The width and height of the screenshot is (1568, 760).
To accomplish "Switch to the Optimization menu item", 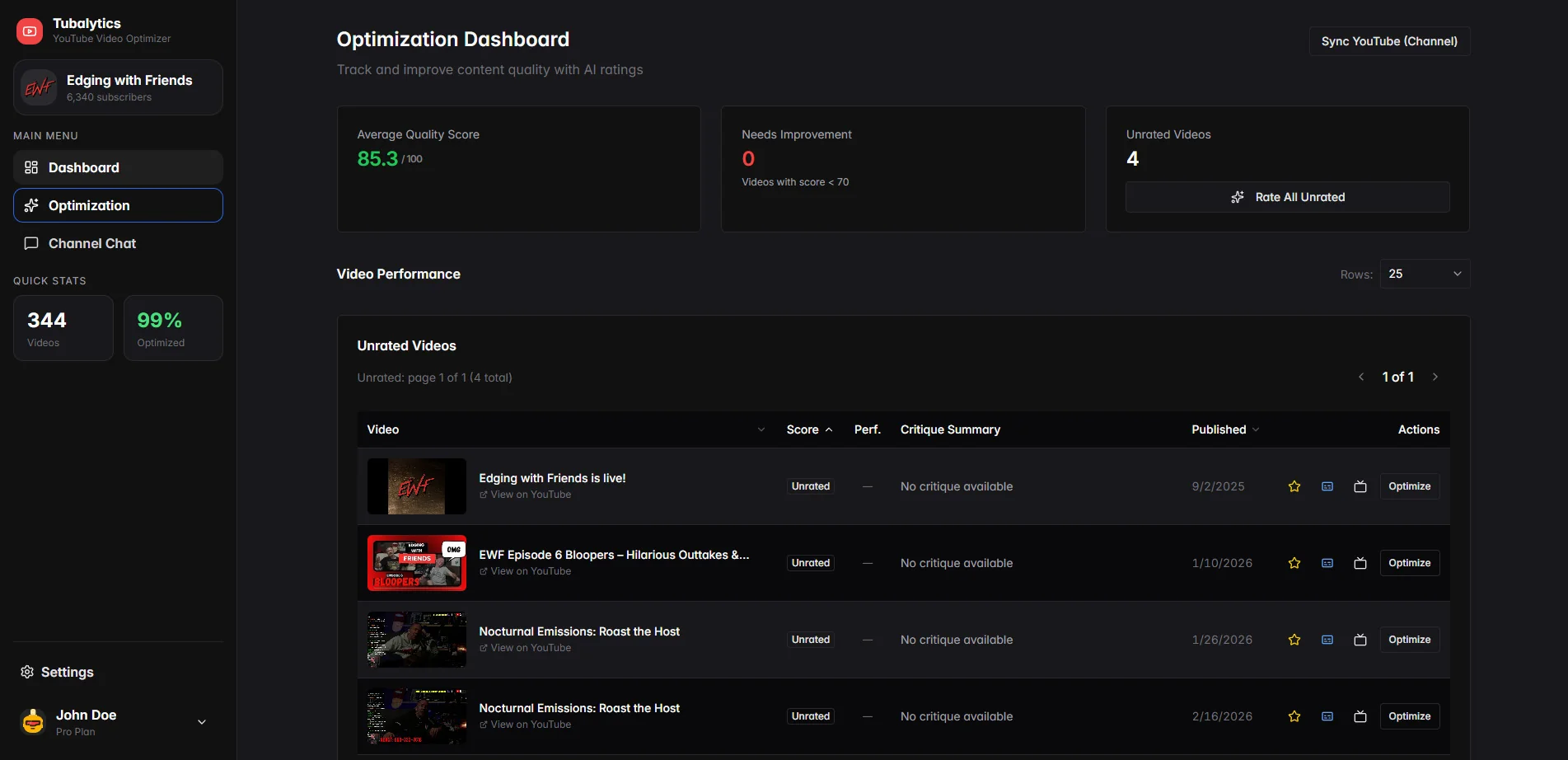I will [x=89, y=205].
